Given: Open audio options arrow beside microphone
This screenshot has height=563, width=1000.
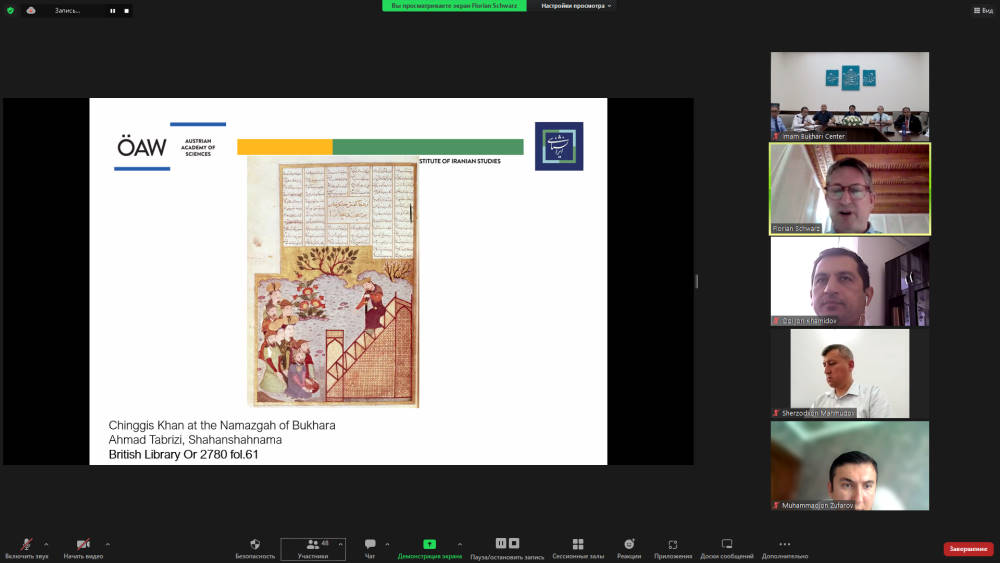Looking at the screenshot, I should click(x=46, y=545).
